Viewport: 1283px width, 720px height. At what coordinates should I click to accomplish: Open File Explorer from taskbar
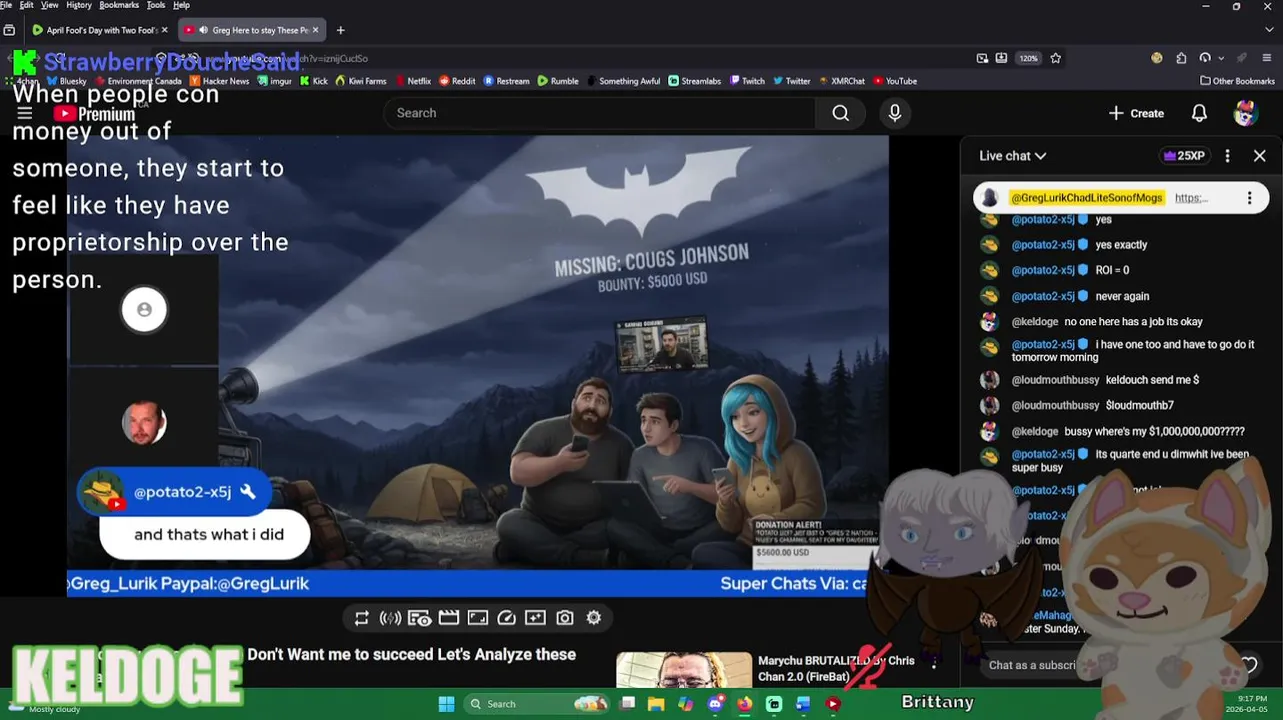[x=656, y=704]
